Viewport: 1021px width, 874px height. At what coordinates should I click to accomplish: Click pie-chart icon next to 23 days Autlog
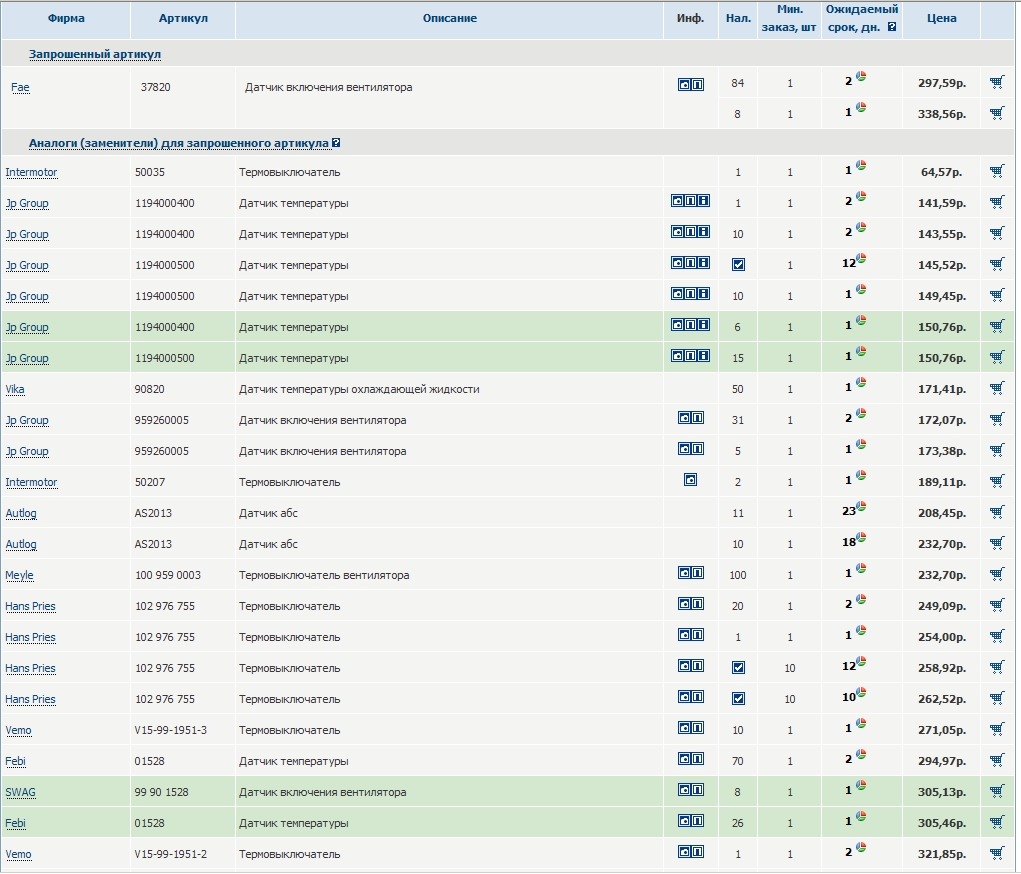click(x=861, y=506)
